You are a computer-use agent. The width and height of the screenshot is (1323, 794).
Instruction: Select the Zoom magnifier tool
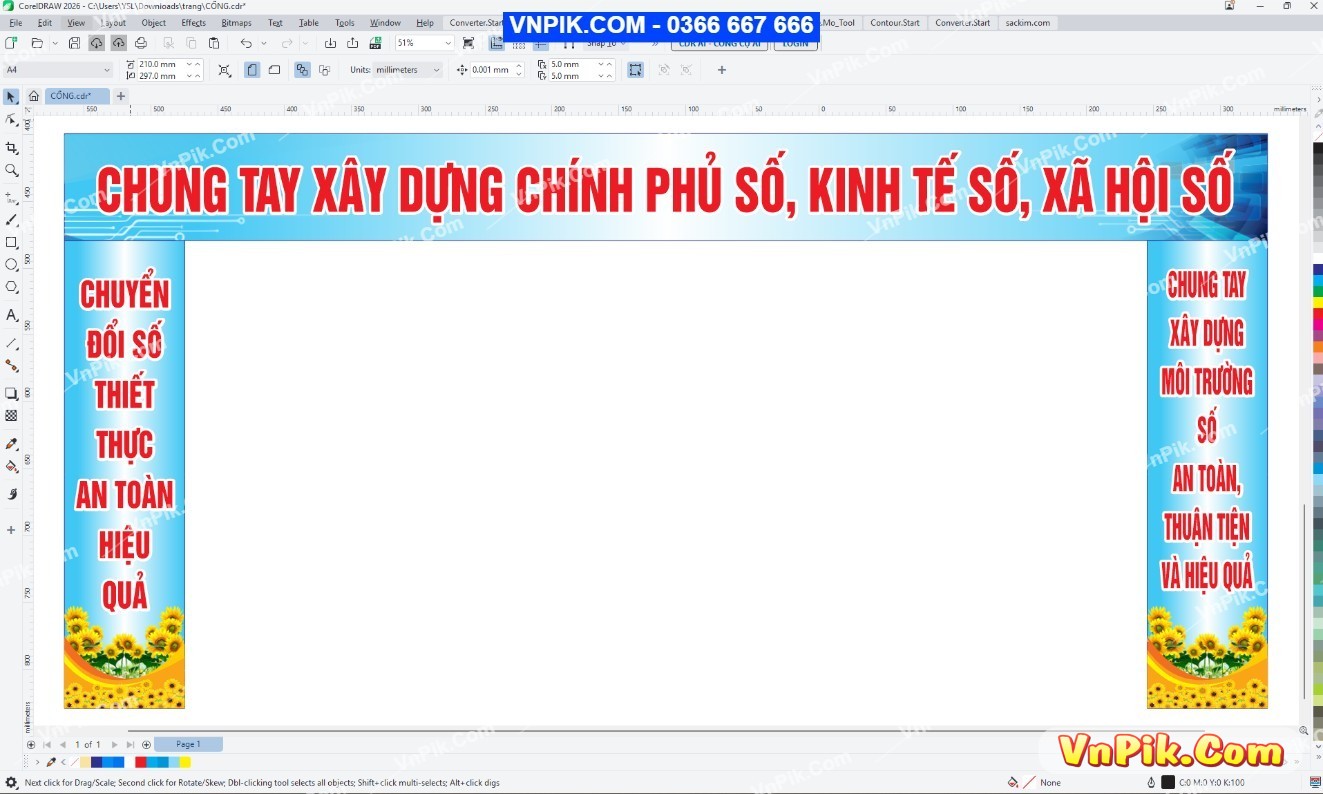pos(11,170)
